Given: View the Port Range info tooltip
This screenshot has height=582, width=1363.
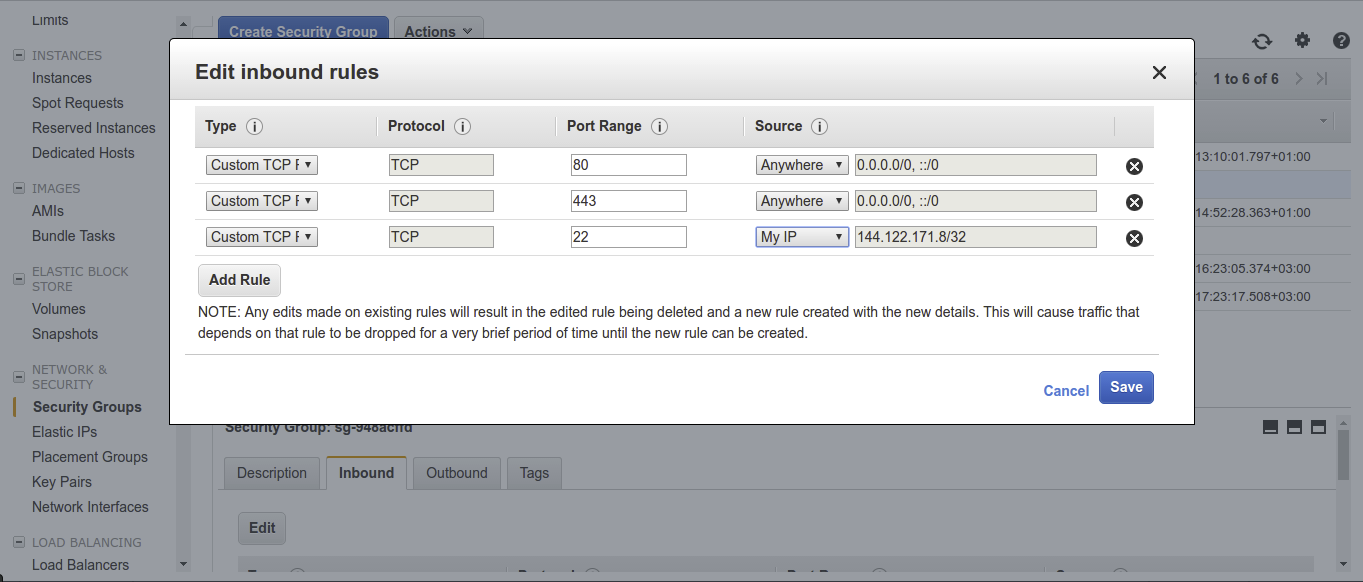Looking at the screenshot, I should click(658, 126).
